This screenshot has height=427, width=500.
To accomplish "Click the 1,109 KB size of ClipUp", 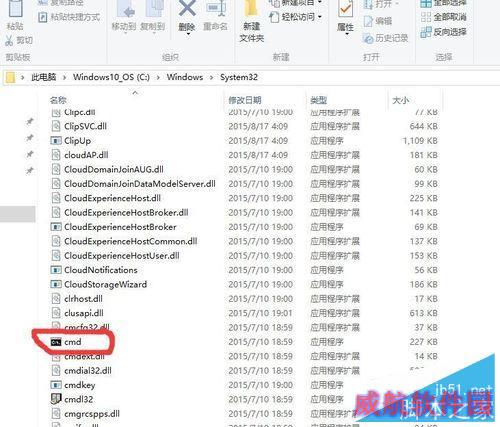I will (x=420, y=141).
